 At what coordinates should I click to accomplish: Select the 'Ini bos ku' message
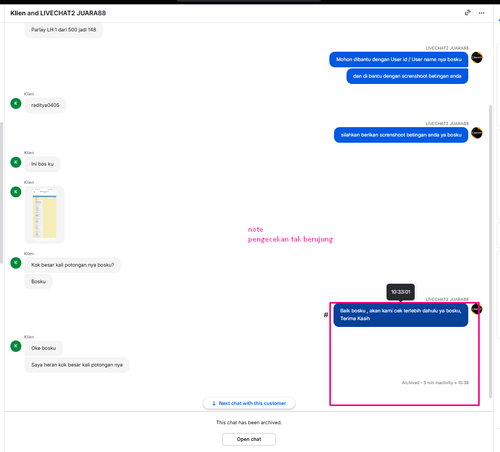[x=42, y=164]
